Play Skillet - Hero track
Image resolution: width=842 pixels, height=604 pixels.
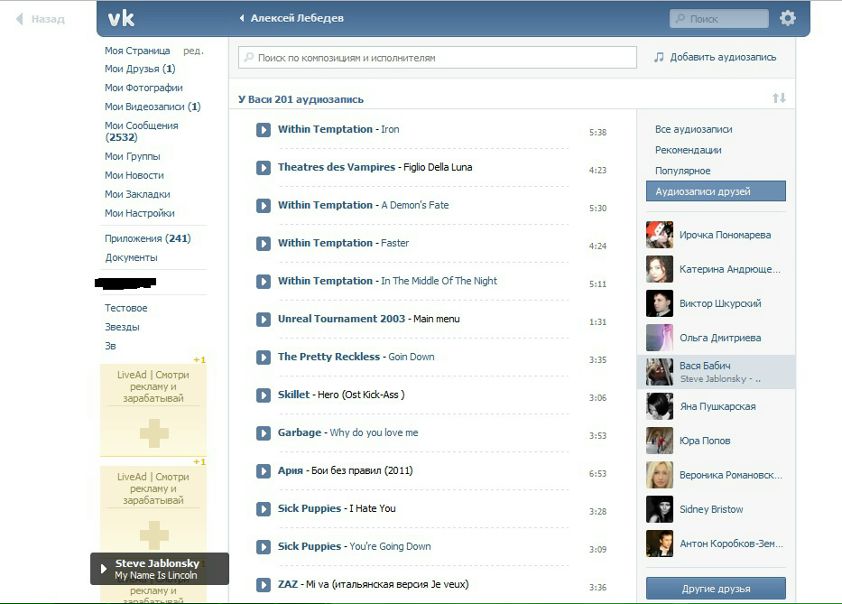pos(263,396)
